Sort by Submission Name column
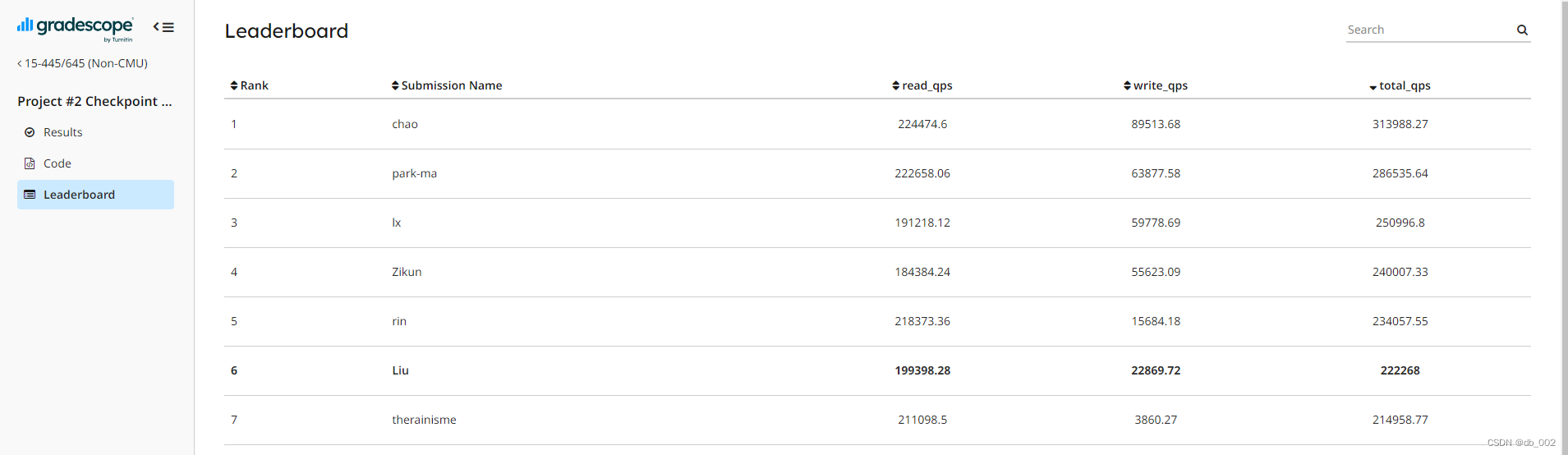1568x455 pixels. (x=447, y=85)
